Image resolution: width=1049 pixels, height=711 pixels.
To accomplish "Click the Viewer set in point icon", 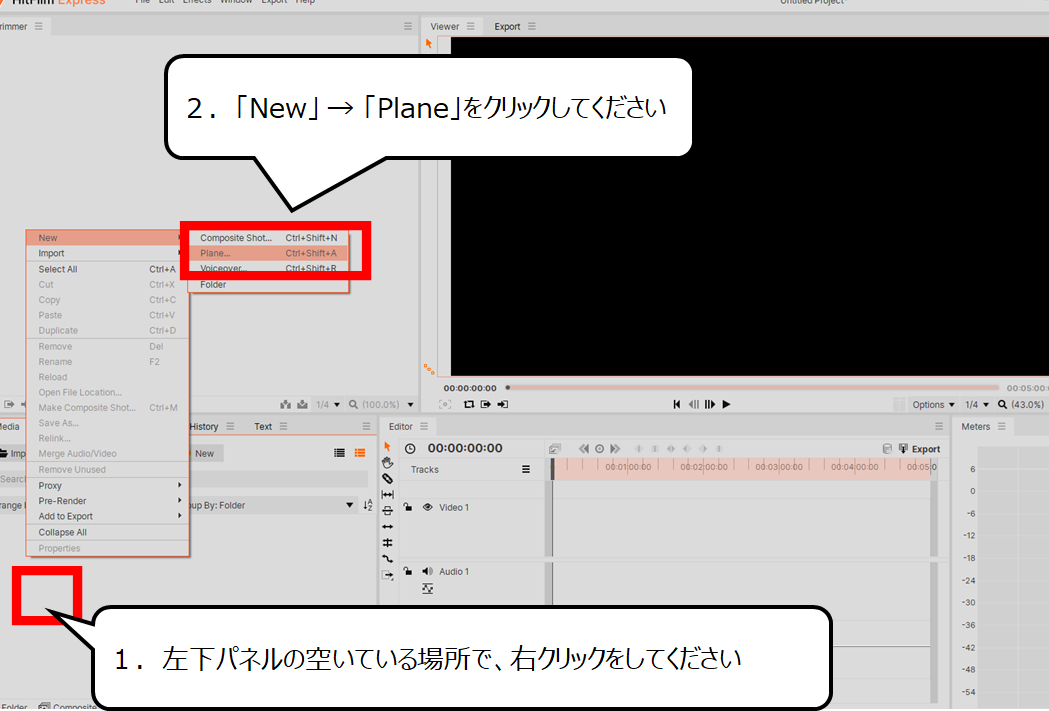I will click(x=486, y=404).
